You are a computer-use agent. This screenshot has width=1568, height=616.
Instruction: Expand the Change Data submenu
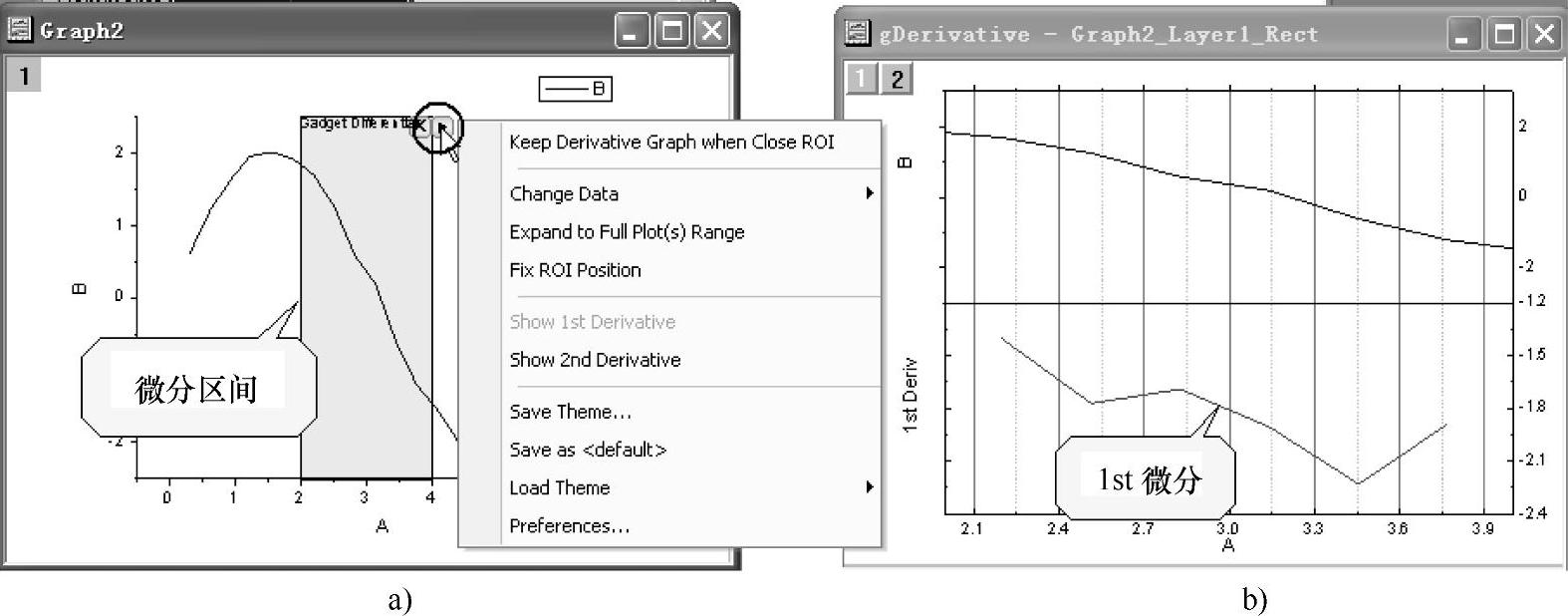click(691, 193)
